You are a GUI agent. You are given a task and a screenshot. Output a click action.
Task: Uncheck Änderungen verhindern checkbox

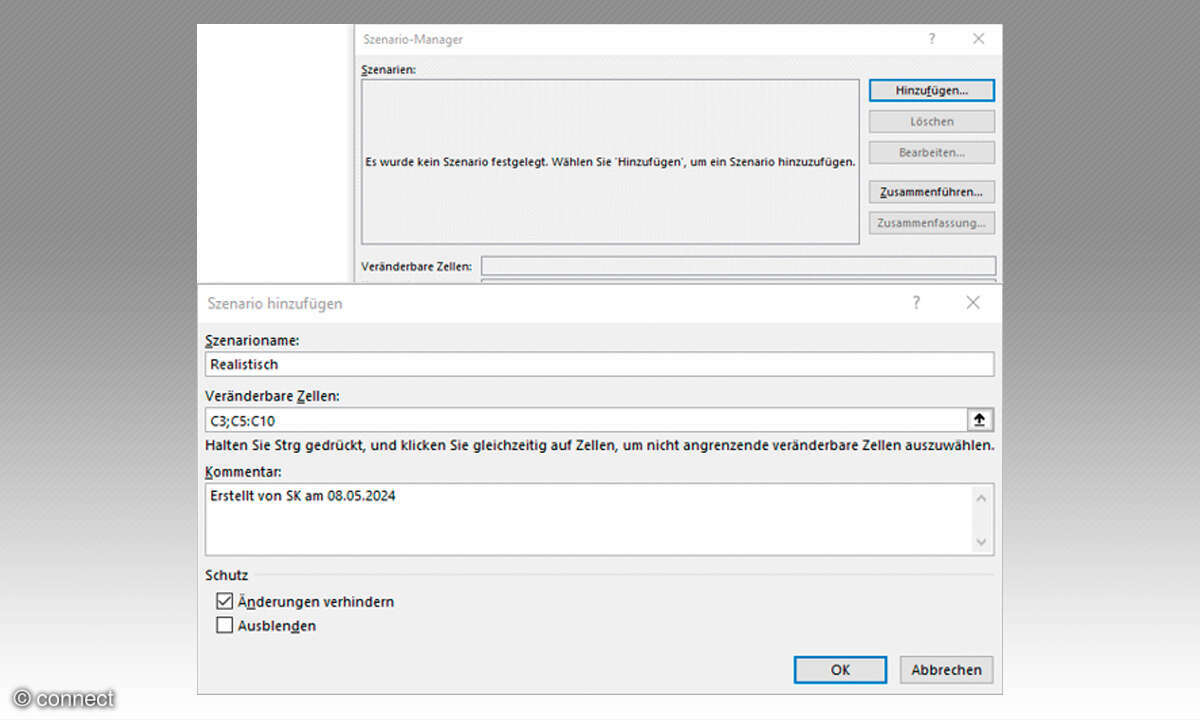[224, 602]
